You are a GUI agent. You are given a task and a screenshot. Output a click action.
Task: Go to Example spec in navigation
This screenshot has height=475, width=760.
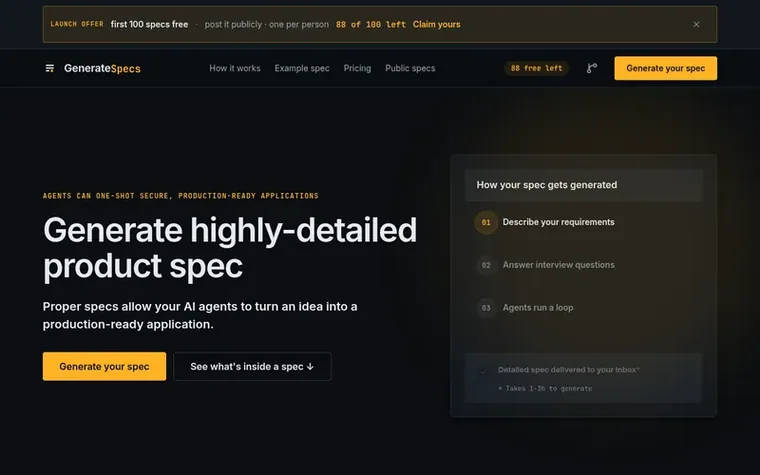click(x=302, y=68)
